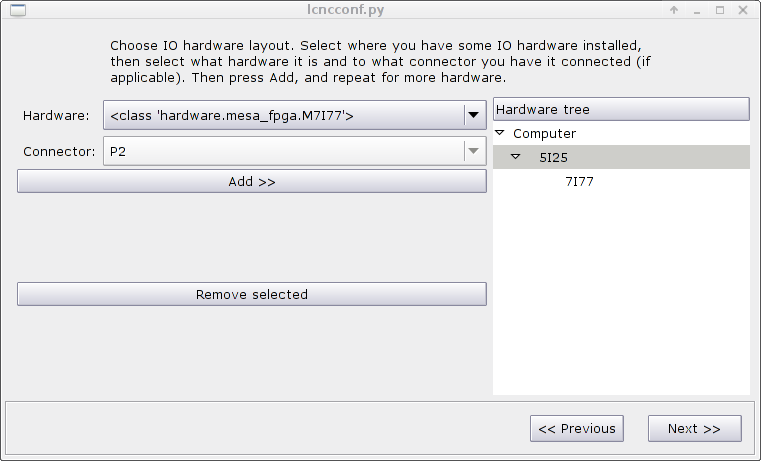Collapse the 5I25 tree node triangle
This screenshot has height=461, width=761.
point(516,157)
